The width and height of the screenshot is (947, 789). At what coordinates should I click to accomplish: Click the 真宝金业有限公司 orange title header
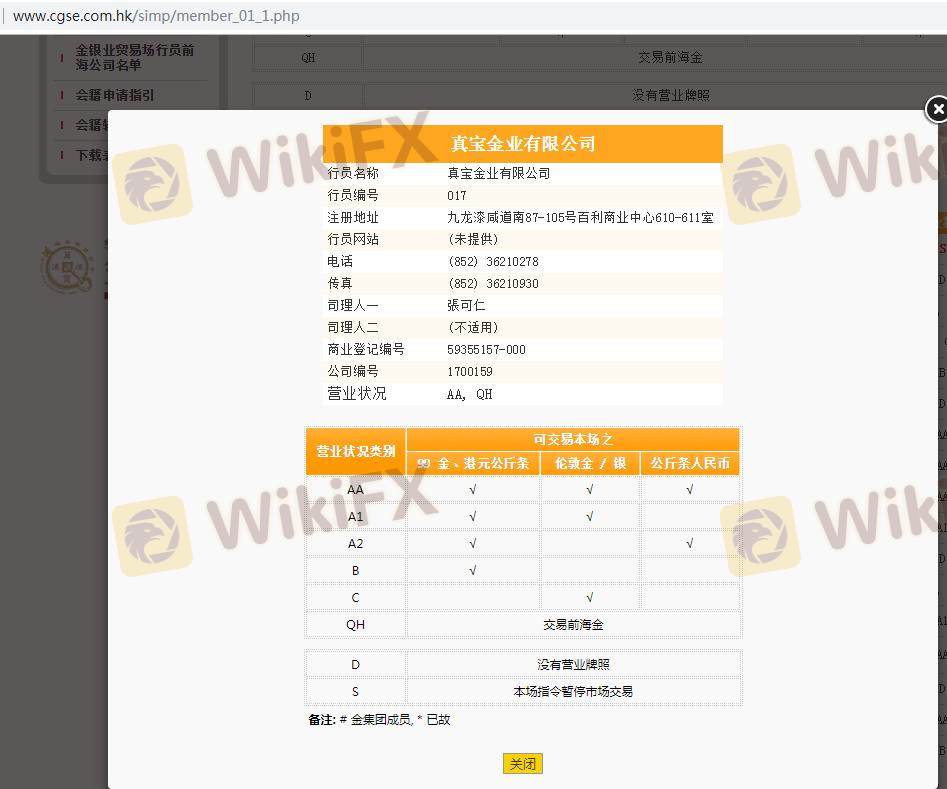(522, 143)
